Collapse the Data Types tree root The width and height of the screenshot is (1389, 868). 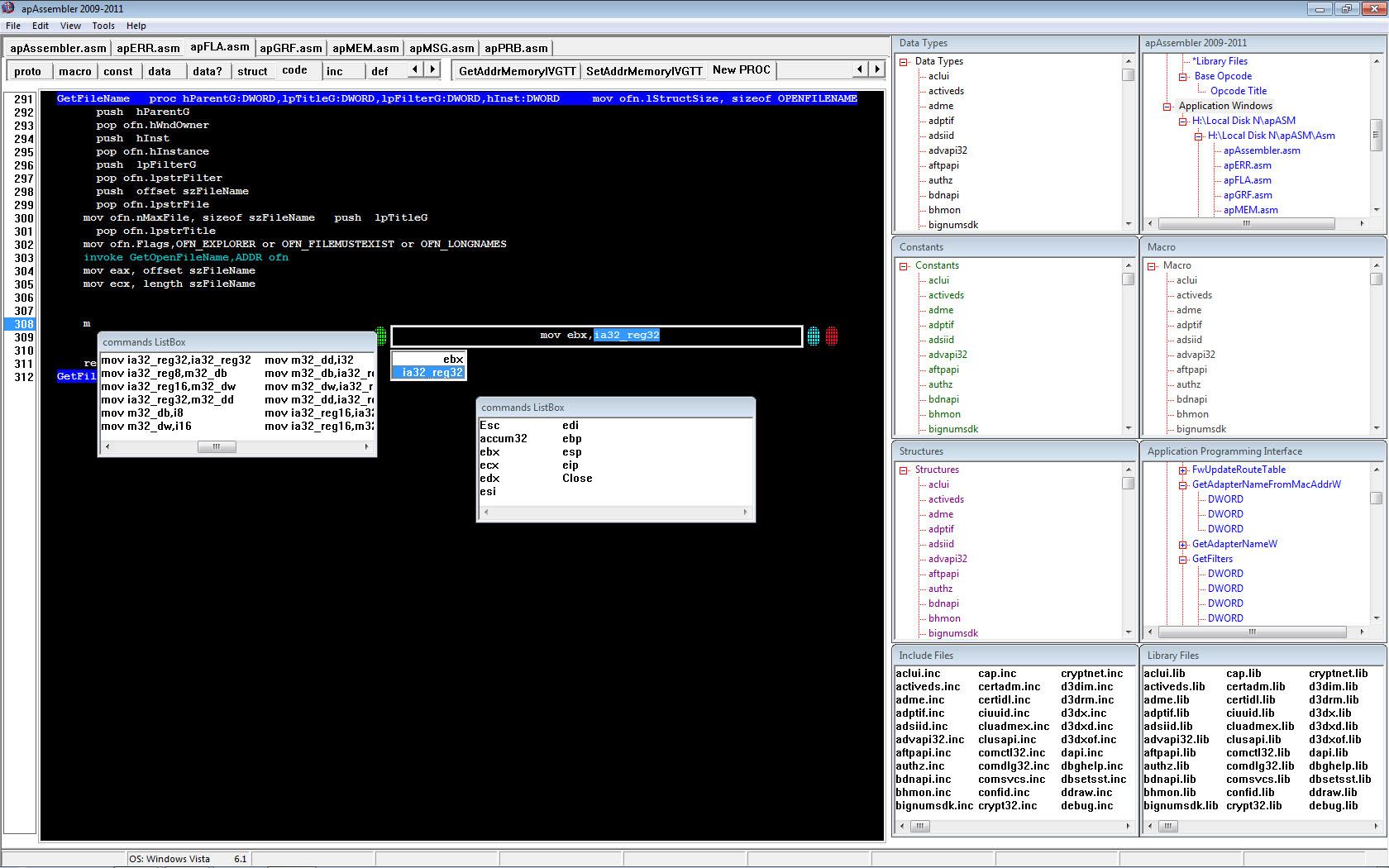point(904,62)
